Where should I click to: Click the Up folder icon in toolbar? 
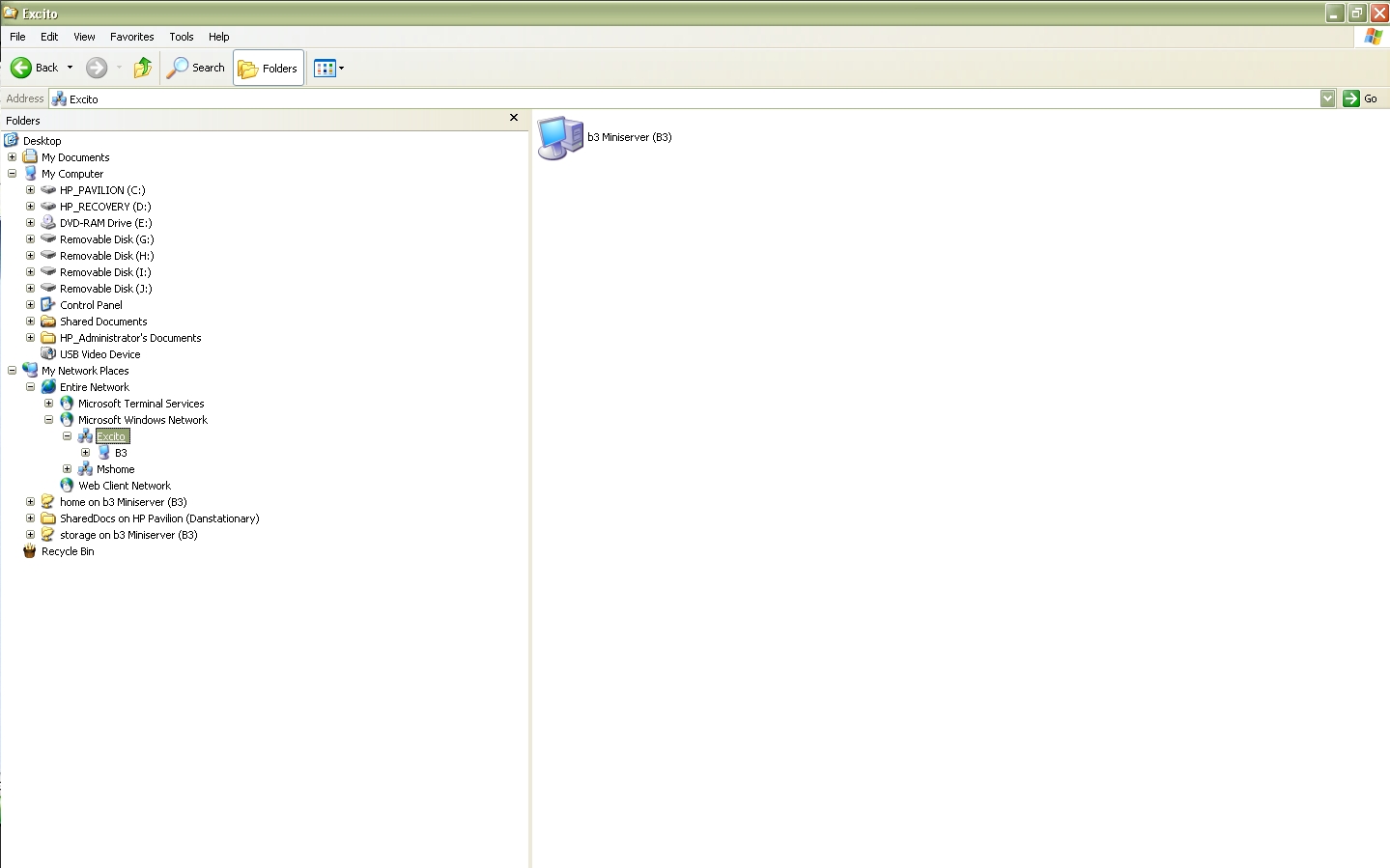tap(143, 68)
